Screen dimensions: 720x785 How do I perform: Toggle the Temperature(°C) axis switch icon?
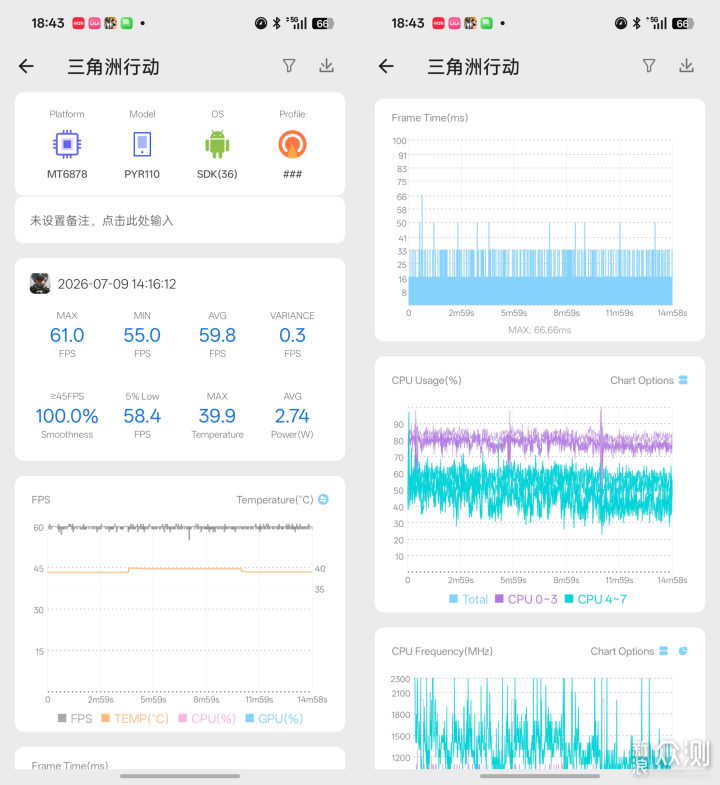pyautogui.click(x=323, y=499)
